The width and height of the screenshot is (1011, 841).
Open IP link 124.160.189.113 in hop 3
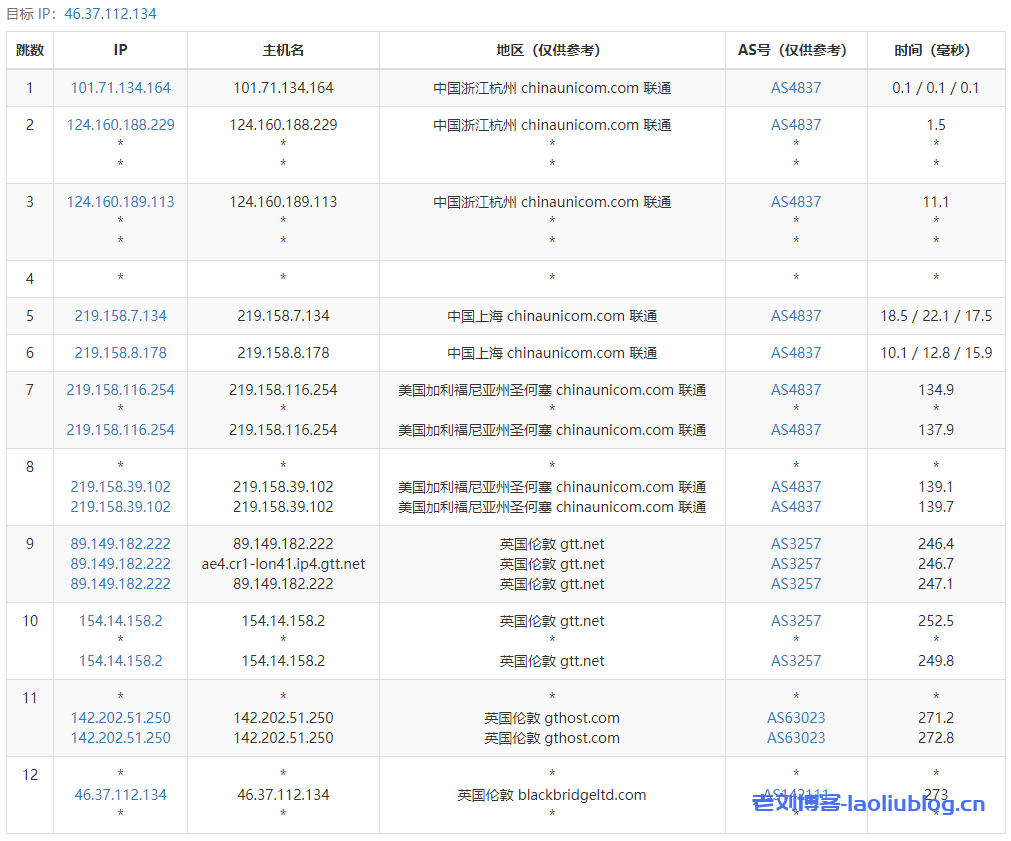(x=120, y=202)
